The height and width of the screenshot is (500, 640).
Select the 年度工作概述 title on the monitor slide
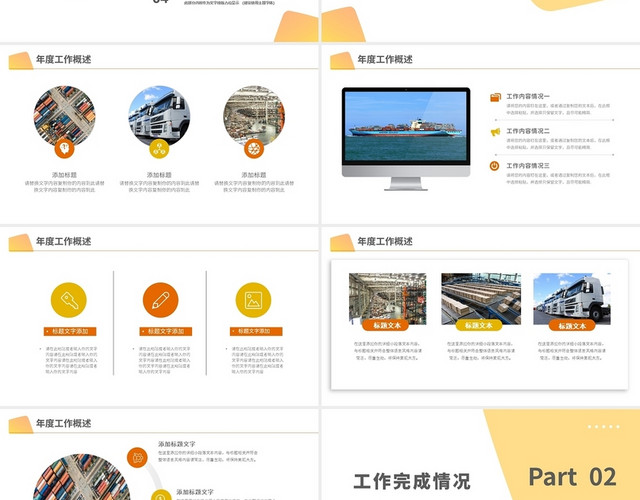tap(385, 60)
